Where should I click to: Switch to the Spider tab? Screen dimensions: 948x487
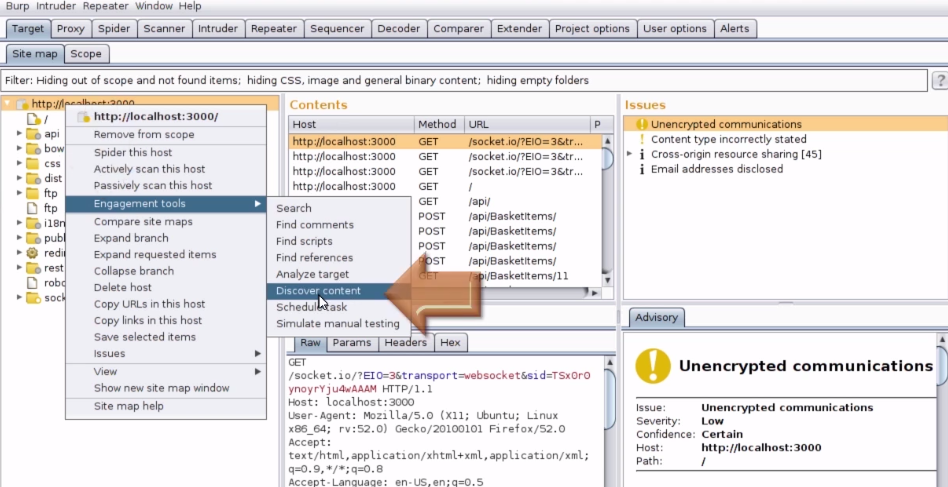tap(114, 28)
